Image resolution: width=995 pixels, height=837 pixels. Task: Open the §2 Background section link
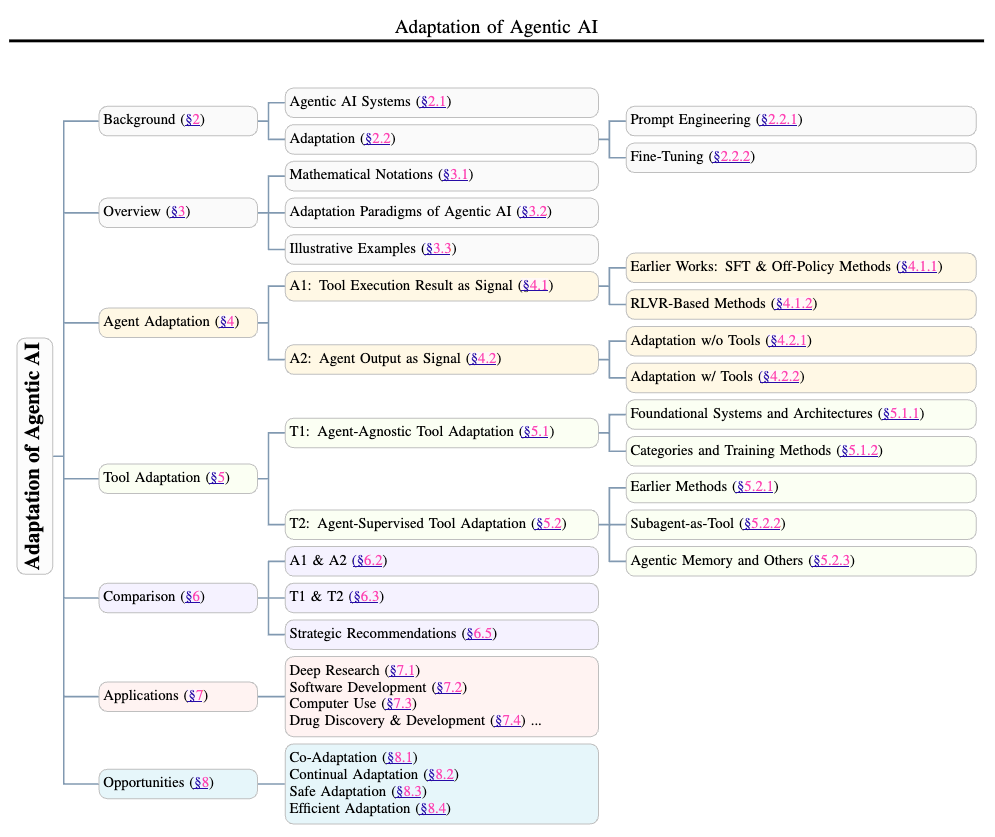click(193, 120)
